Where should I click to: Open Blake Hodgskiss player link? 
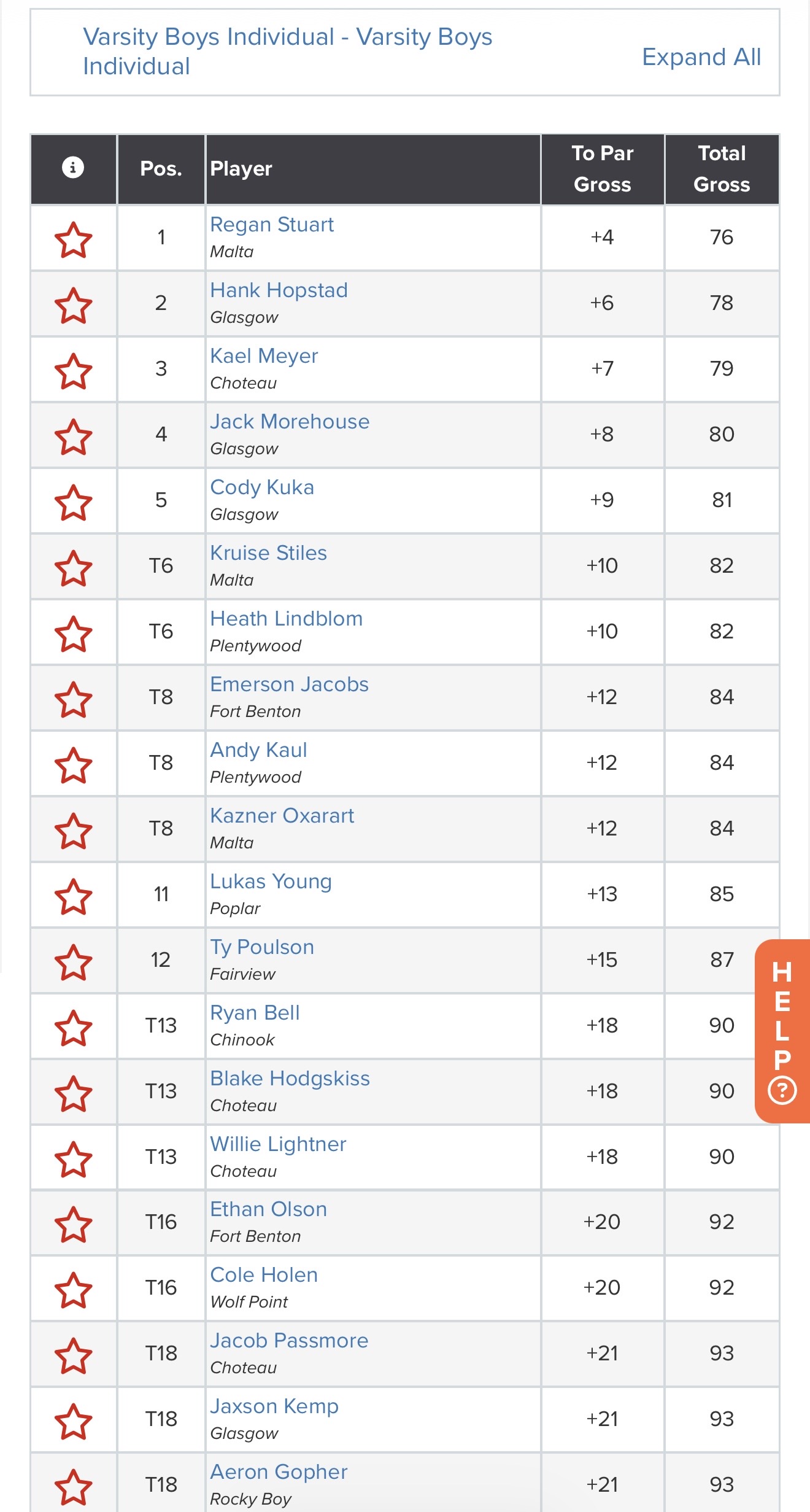tap(290, 1078)
